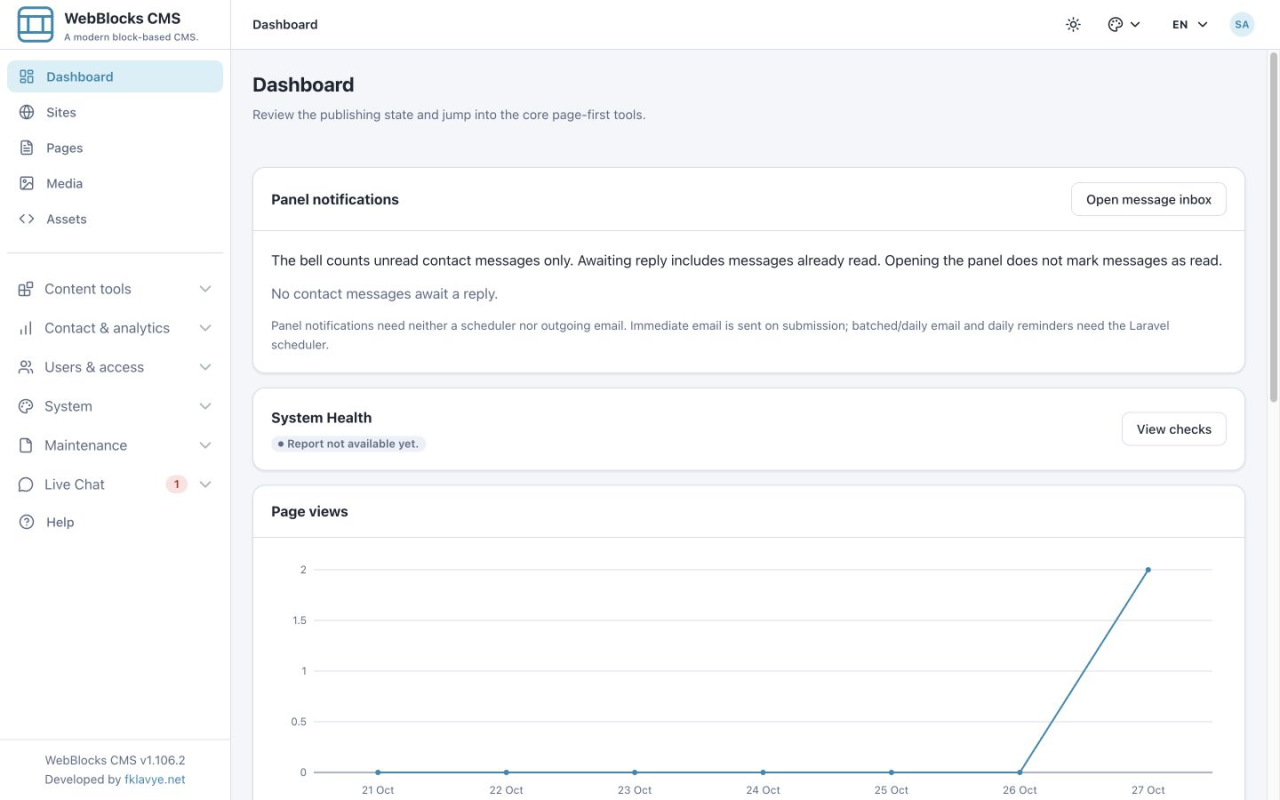This screenshot has width=1280, height=800.
Task: Open Help in the sidebar
Action: click(115, 522)
